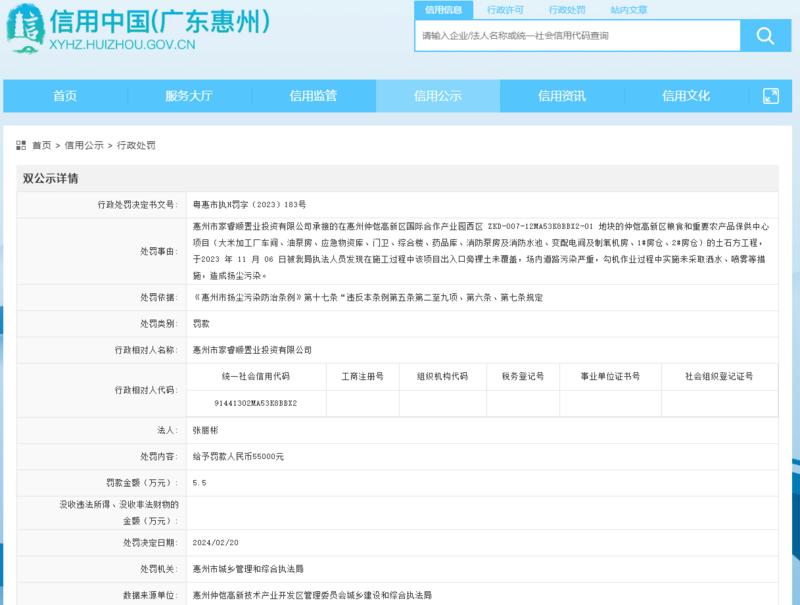Click the 事业单位证书号 column header
The height and width of the screenshot is (605, 800).
point(610,376)
